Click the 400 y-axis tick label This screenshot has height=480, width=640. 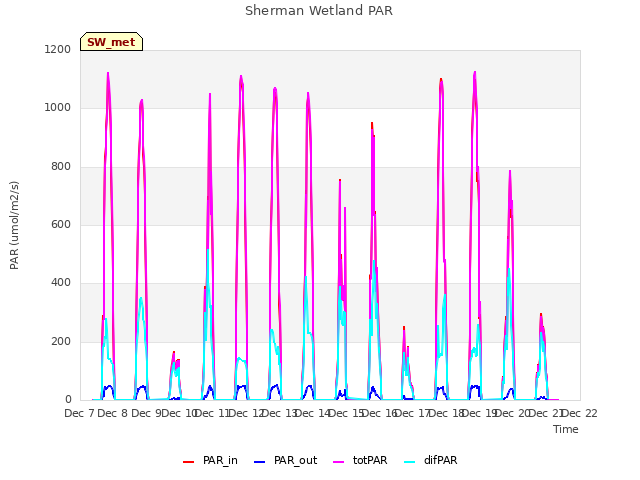click(61, 282)
